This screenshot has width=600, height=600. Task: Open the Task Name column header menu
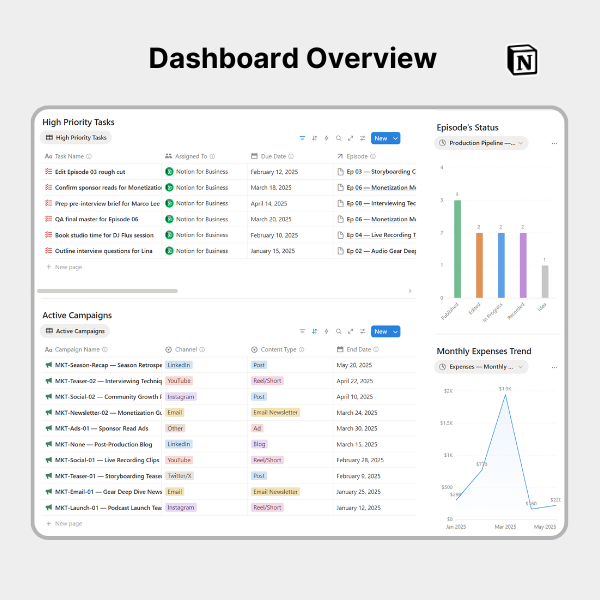(x=69, y=157)
